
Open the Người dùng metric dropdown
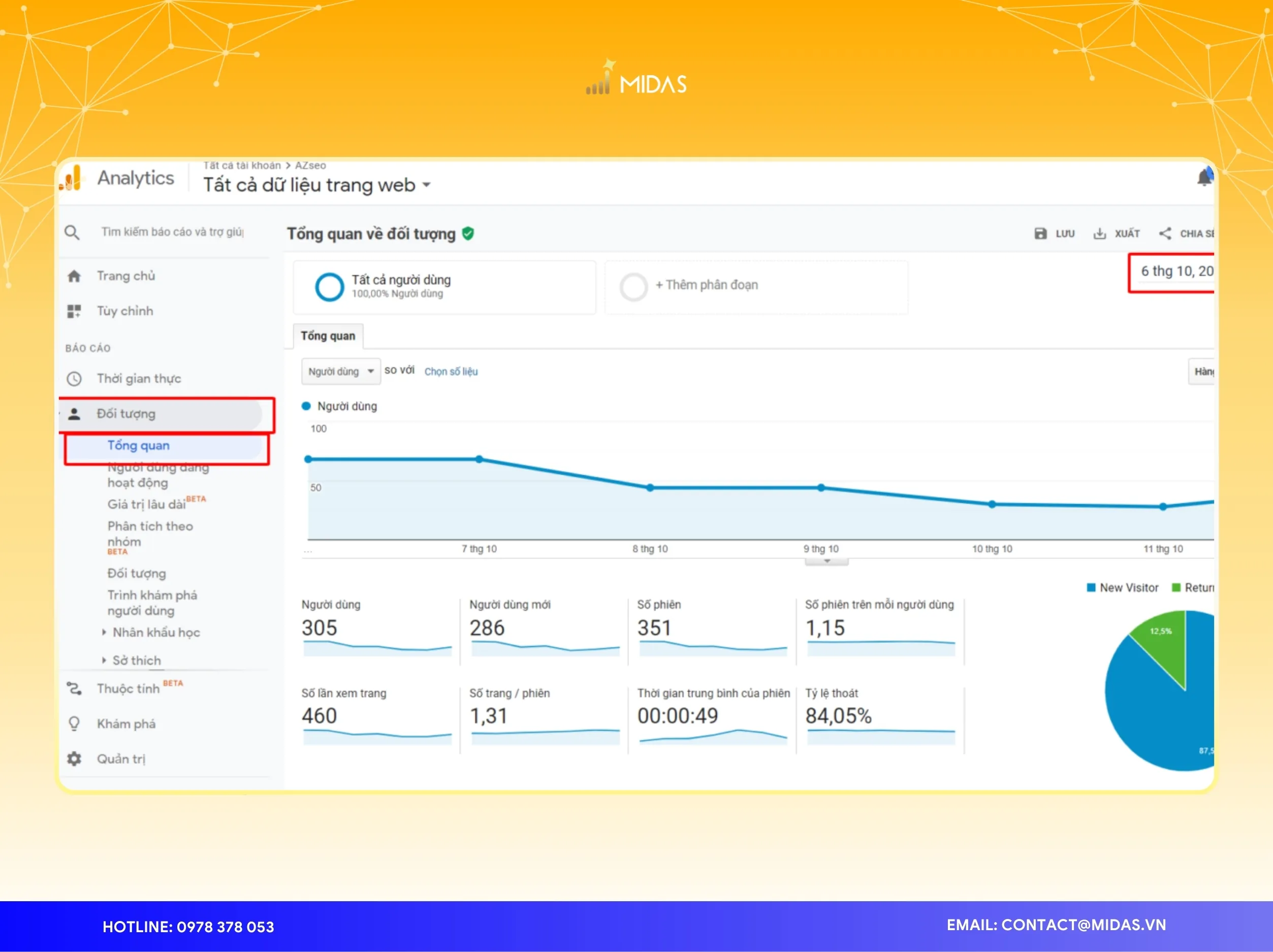(340, 371)
